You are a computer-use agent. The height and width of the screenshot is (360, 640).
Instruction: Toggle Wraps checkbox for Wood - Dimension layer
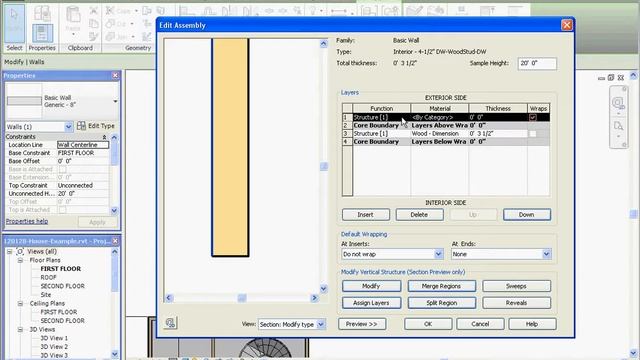click(533, 134)
